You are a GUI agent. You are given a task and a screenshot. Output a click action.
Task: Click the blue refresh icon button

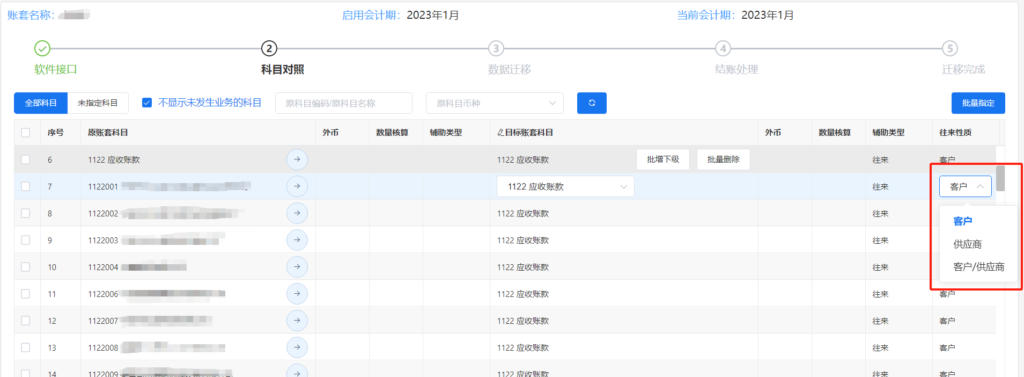[592, 103]
